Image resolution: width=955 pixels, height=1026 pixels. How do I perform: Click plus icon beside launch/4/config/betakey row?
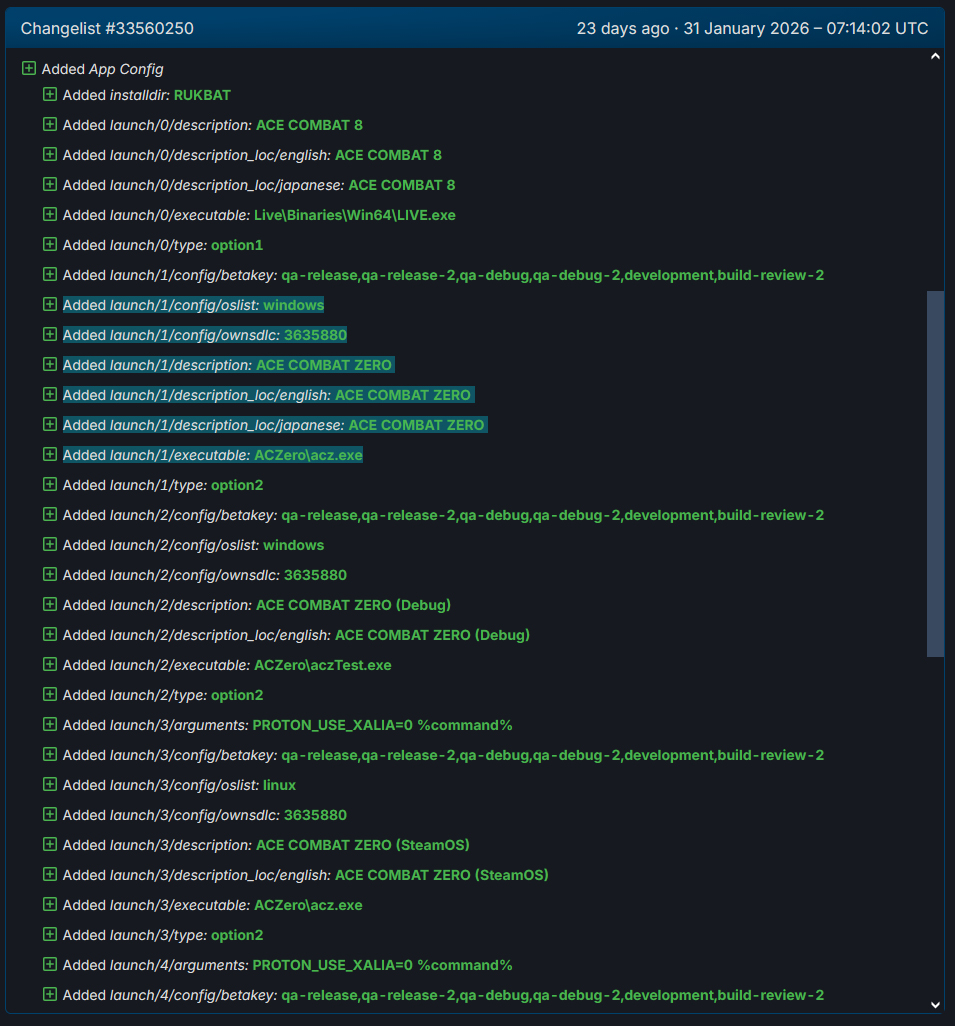click(x=50, y=994)
